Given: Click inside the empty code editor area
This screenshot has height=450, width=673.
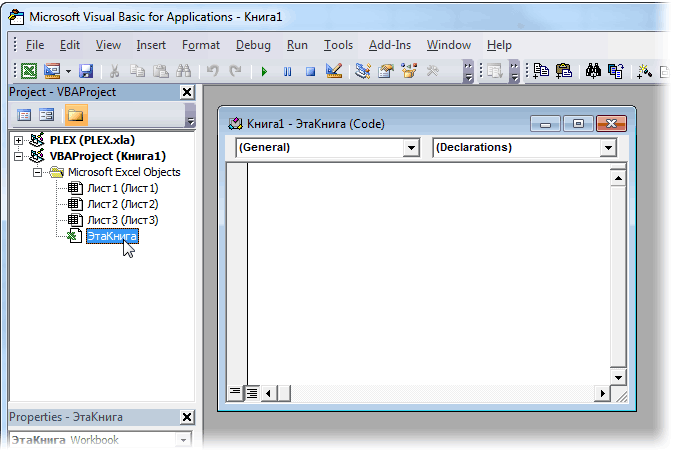Looking at the screenshot, I should (x=428, y=274).
